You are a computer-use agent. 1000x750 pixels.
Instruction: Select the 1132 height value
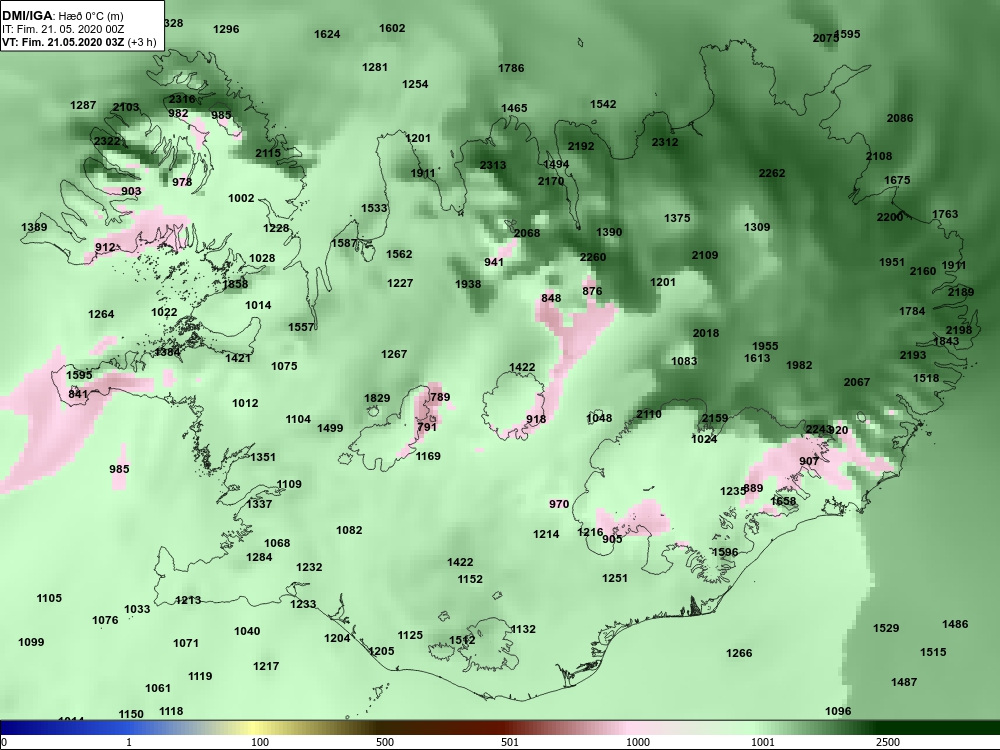coord(523,629)
